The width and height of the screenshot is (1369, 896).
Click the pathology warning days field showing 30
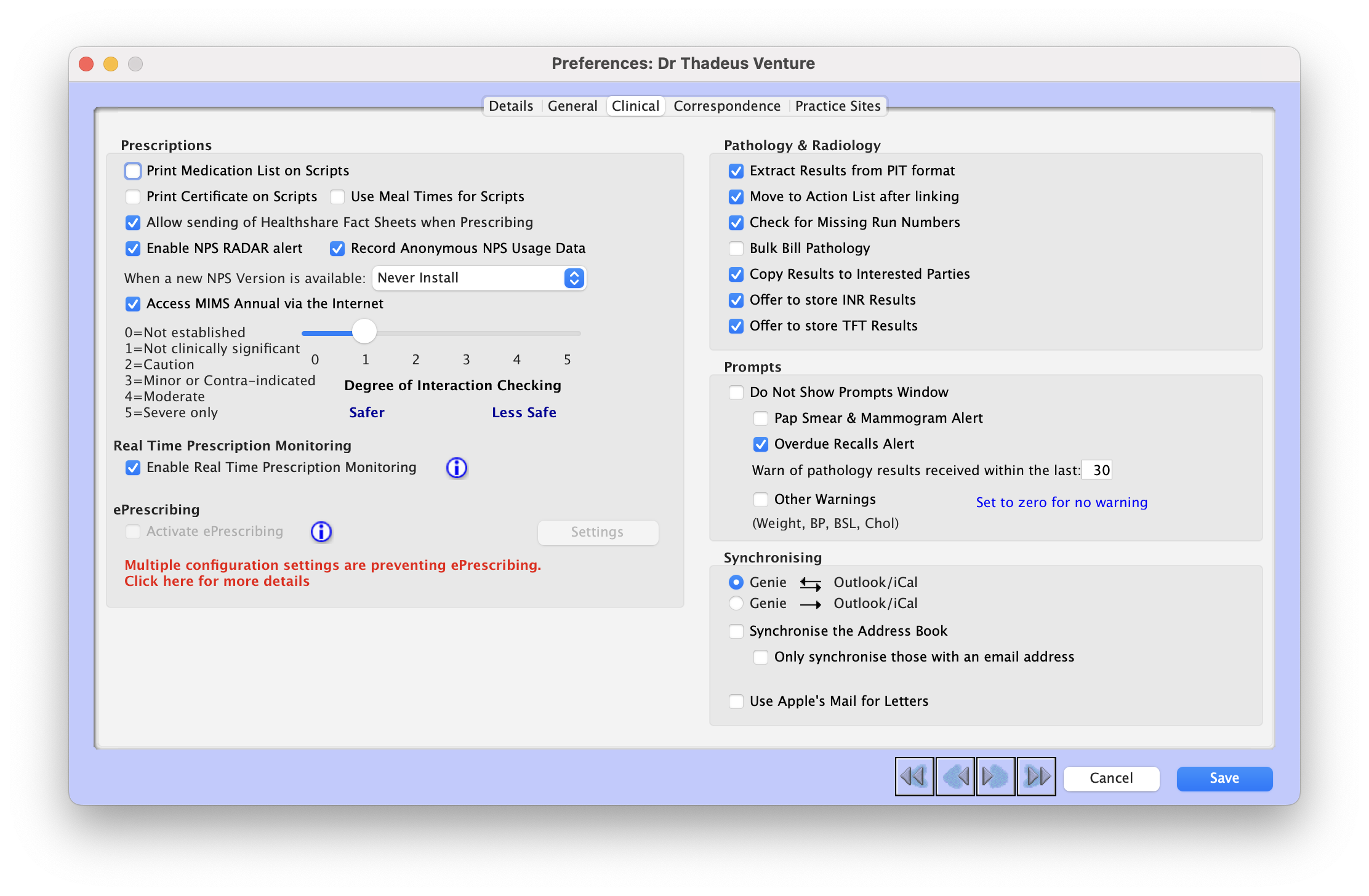1096,470
